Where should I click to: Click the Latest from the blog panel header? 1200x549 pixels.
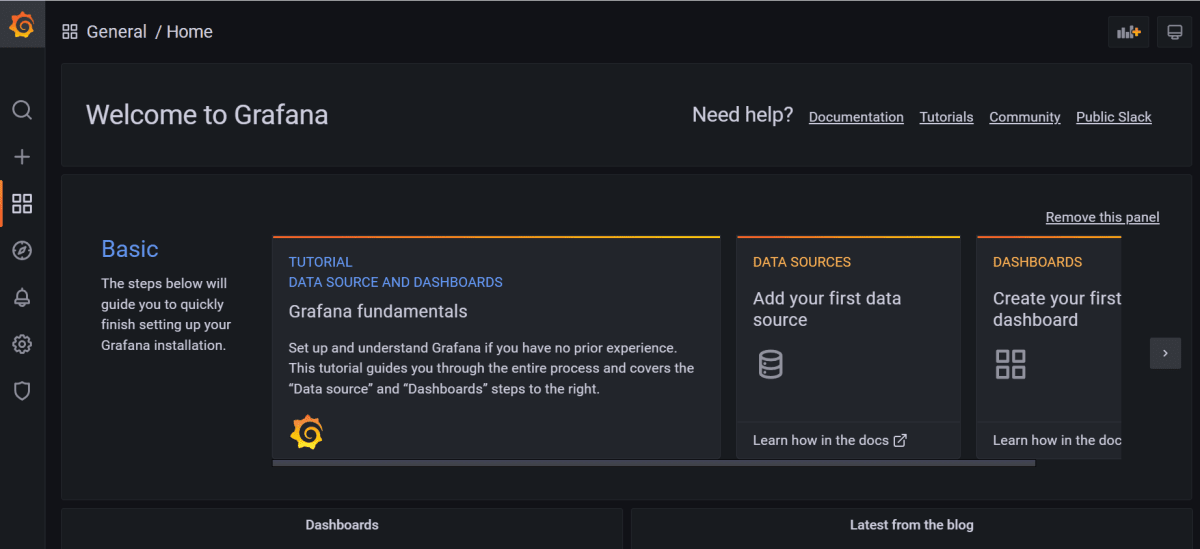coord(912,525)
